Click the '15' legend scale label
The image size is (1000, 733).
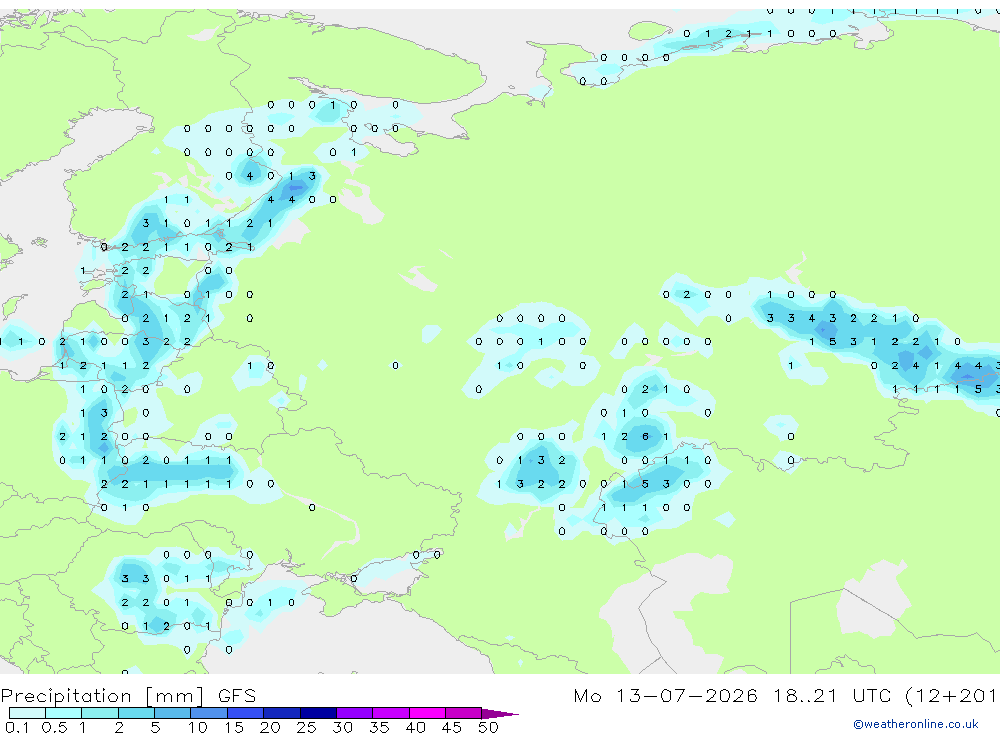pos(234,727)
